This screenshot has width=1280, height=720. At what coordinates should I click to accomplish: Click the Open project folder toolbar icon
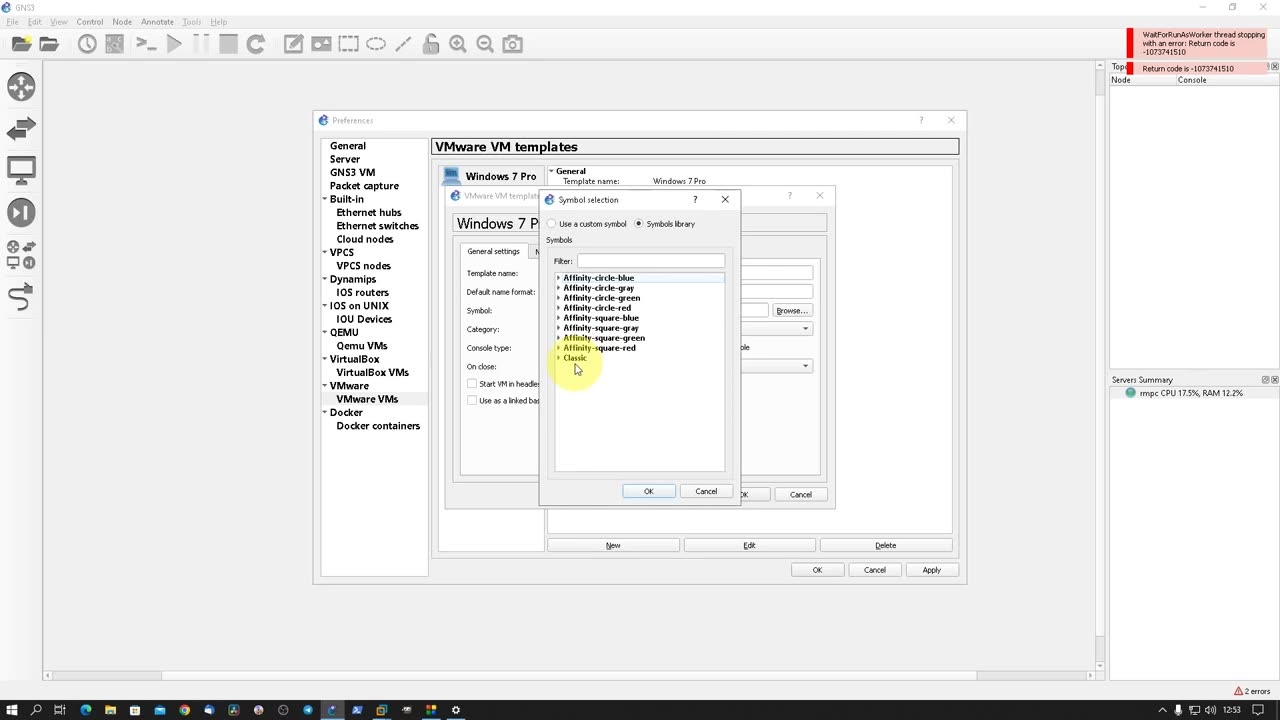48,44
